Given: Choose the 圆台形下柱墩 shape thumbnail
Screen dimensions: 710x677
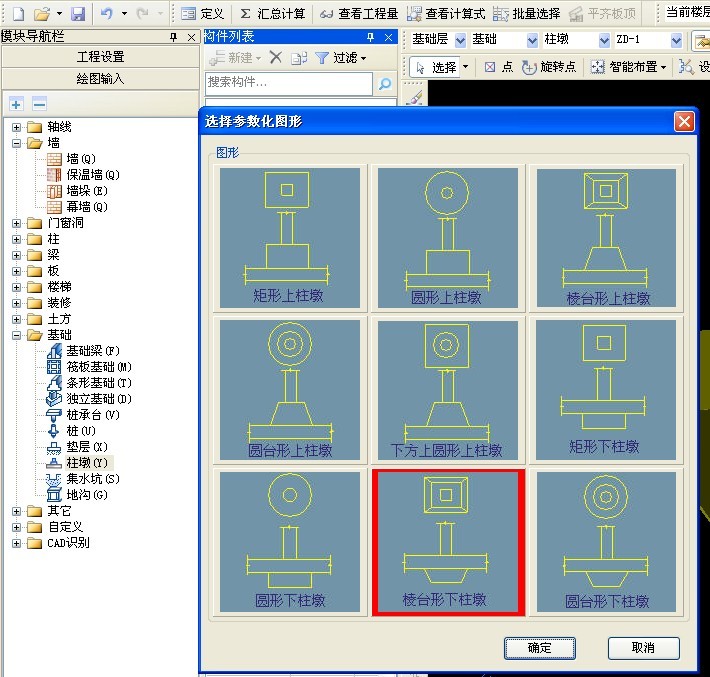Looking at the screenshot, I should pos(606,542).
